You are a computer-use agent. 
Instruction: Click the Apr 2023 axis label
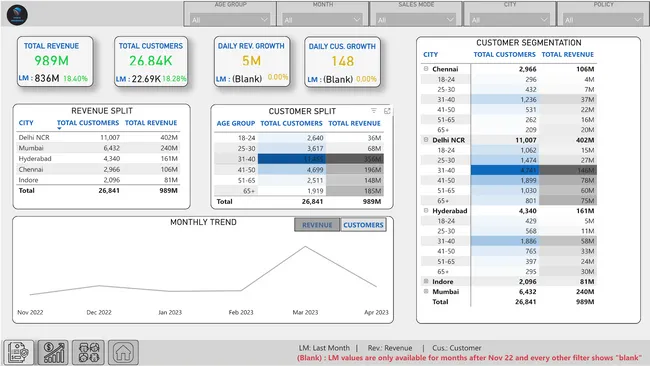376,312
